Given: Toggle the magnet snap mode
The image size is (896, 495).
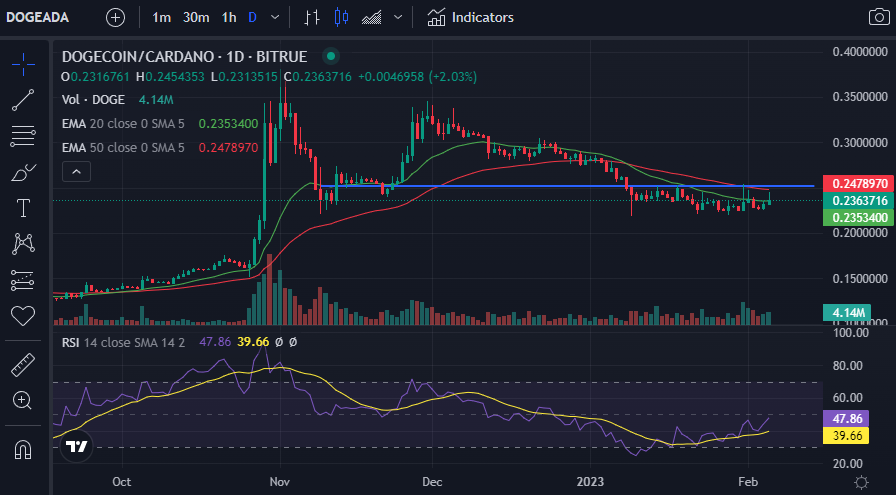Looking at the screenshot, I should pyautogui.click(x=23, y=450).
